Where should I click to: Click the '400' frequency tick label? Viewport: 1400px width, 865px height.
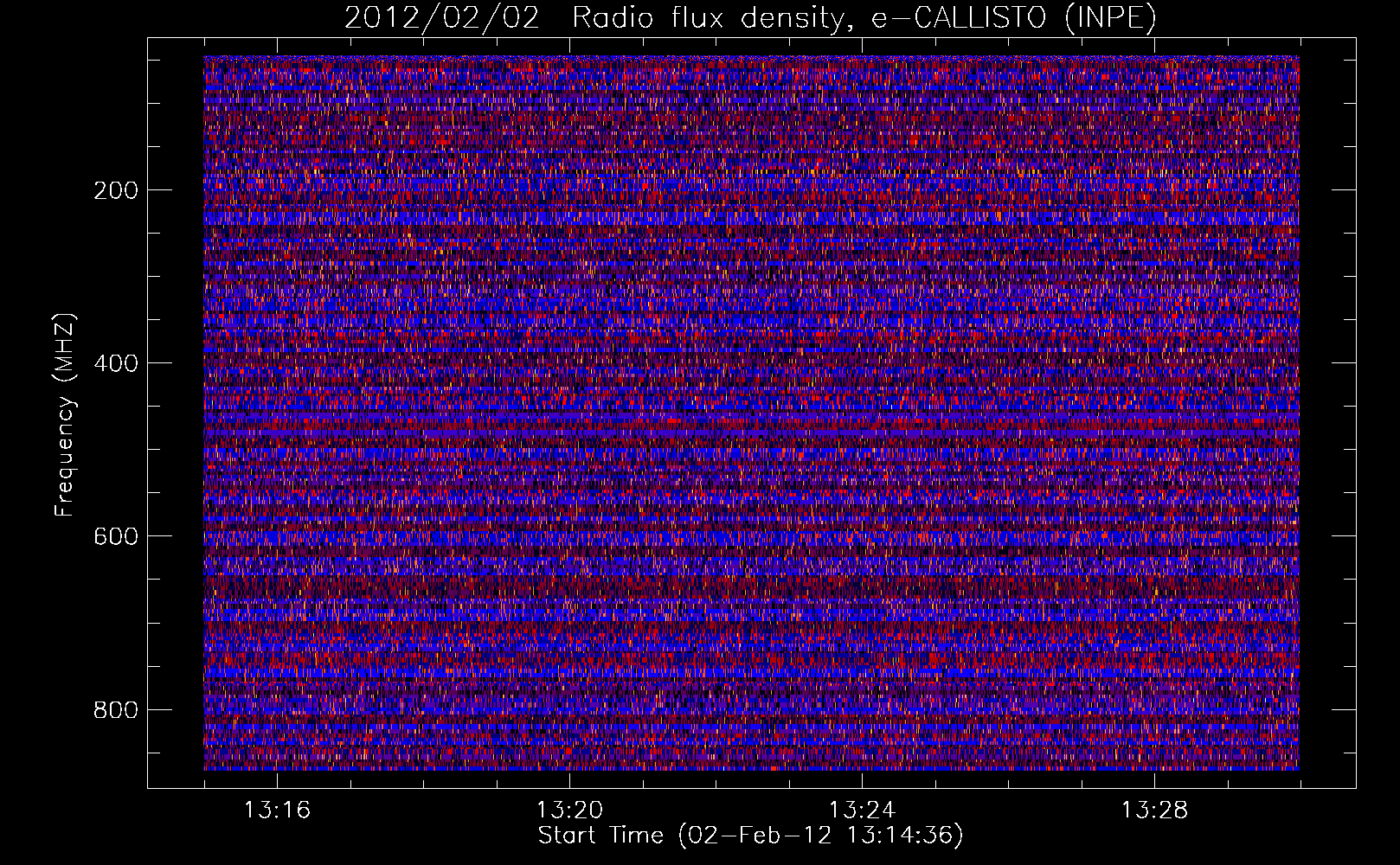click(115, 363)
